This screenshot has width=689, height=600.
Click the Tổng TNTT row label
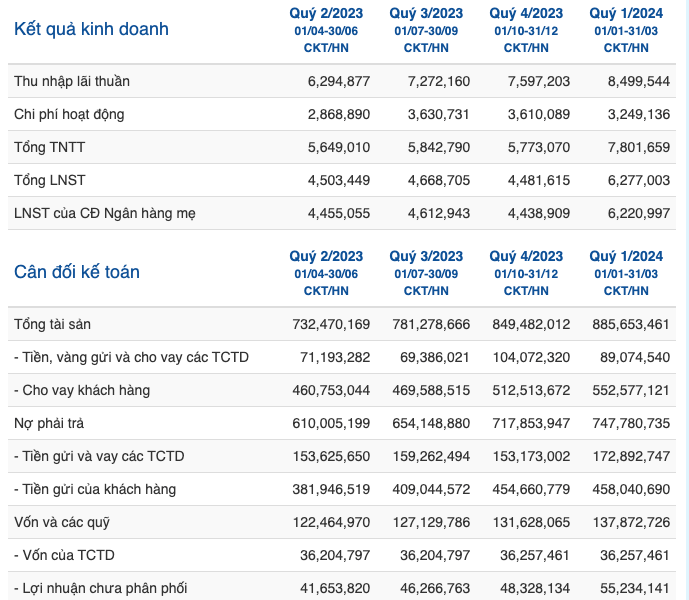[50, 147]
